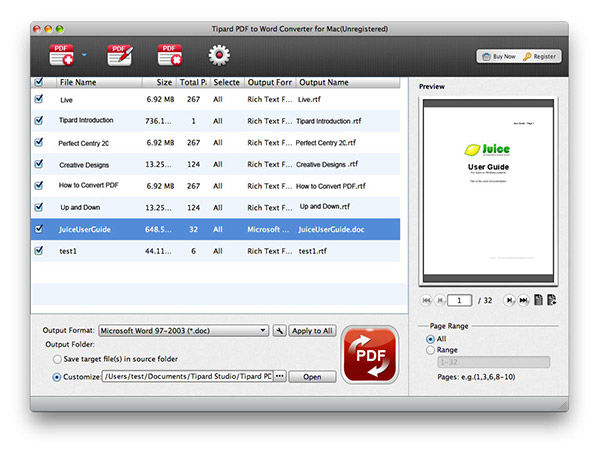
Task: Click the Apply to All button
Action: click(x=312, y=330)
